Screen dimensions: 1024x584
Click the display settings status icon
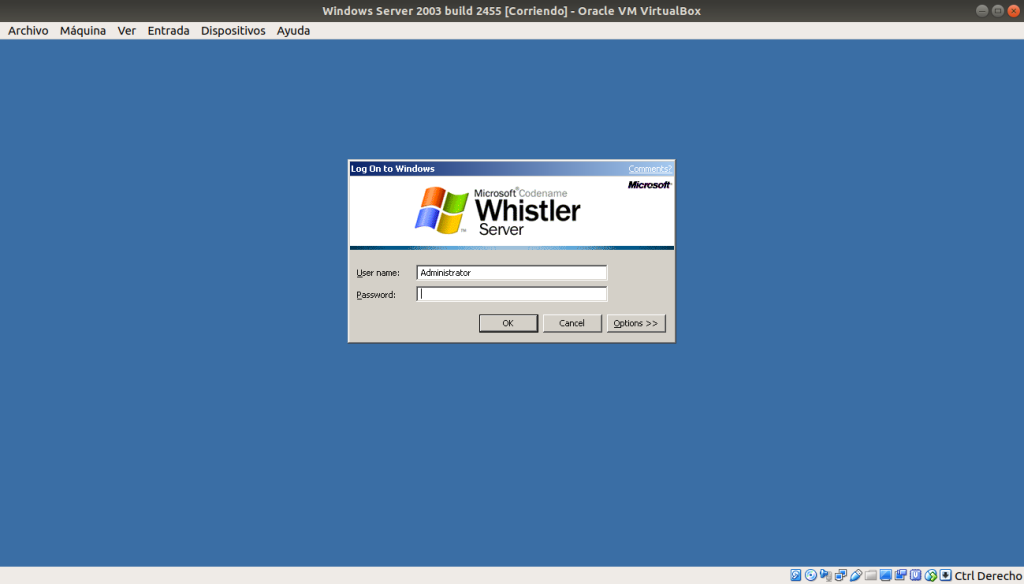coord(886,576)
